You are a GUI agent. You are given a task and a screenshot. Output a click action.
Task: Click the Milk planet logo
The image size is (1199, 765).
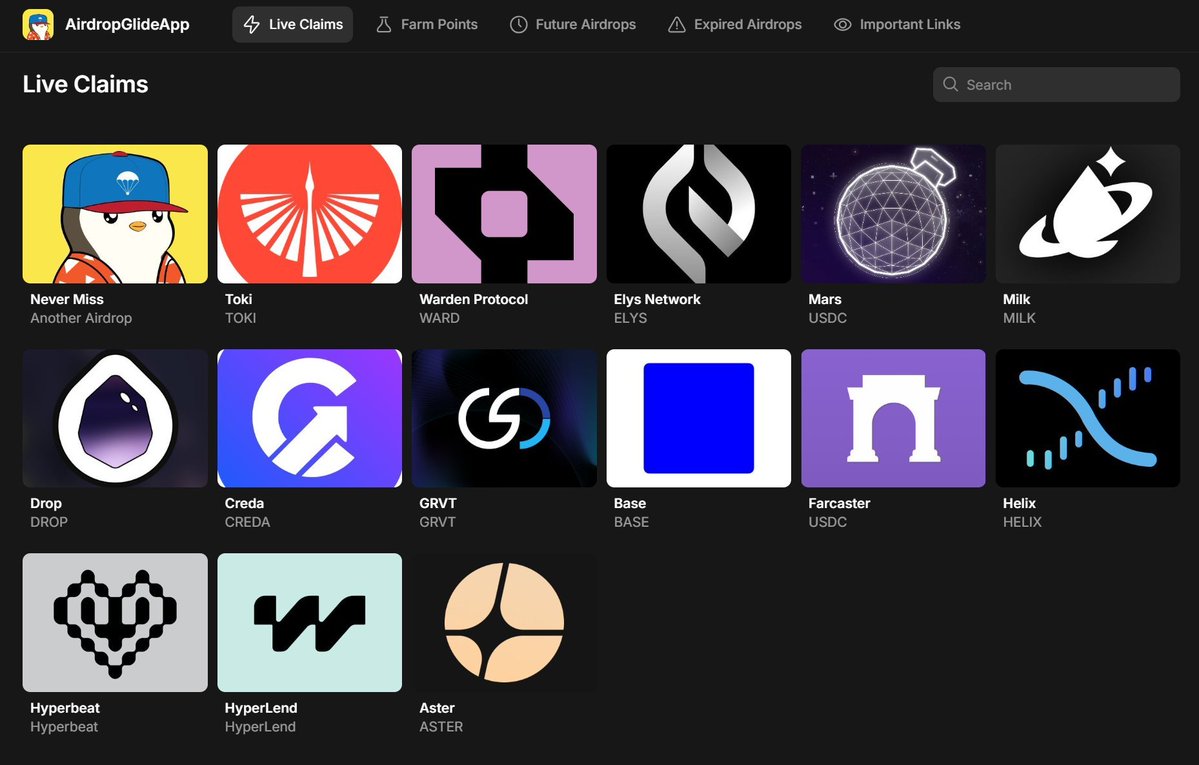point(1087,214)
